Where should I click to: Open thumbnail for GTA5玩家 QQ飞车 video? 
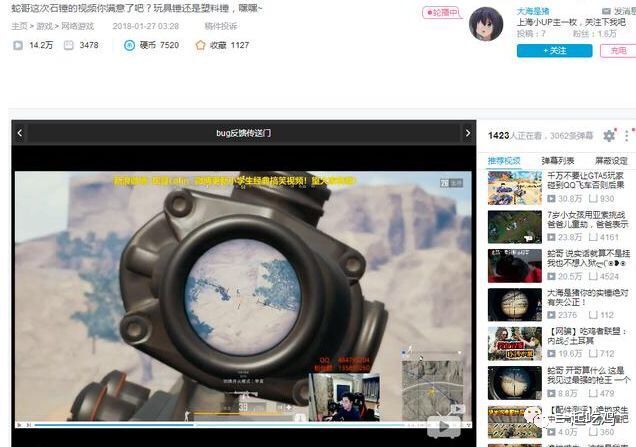coord(515,188)
